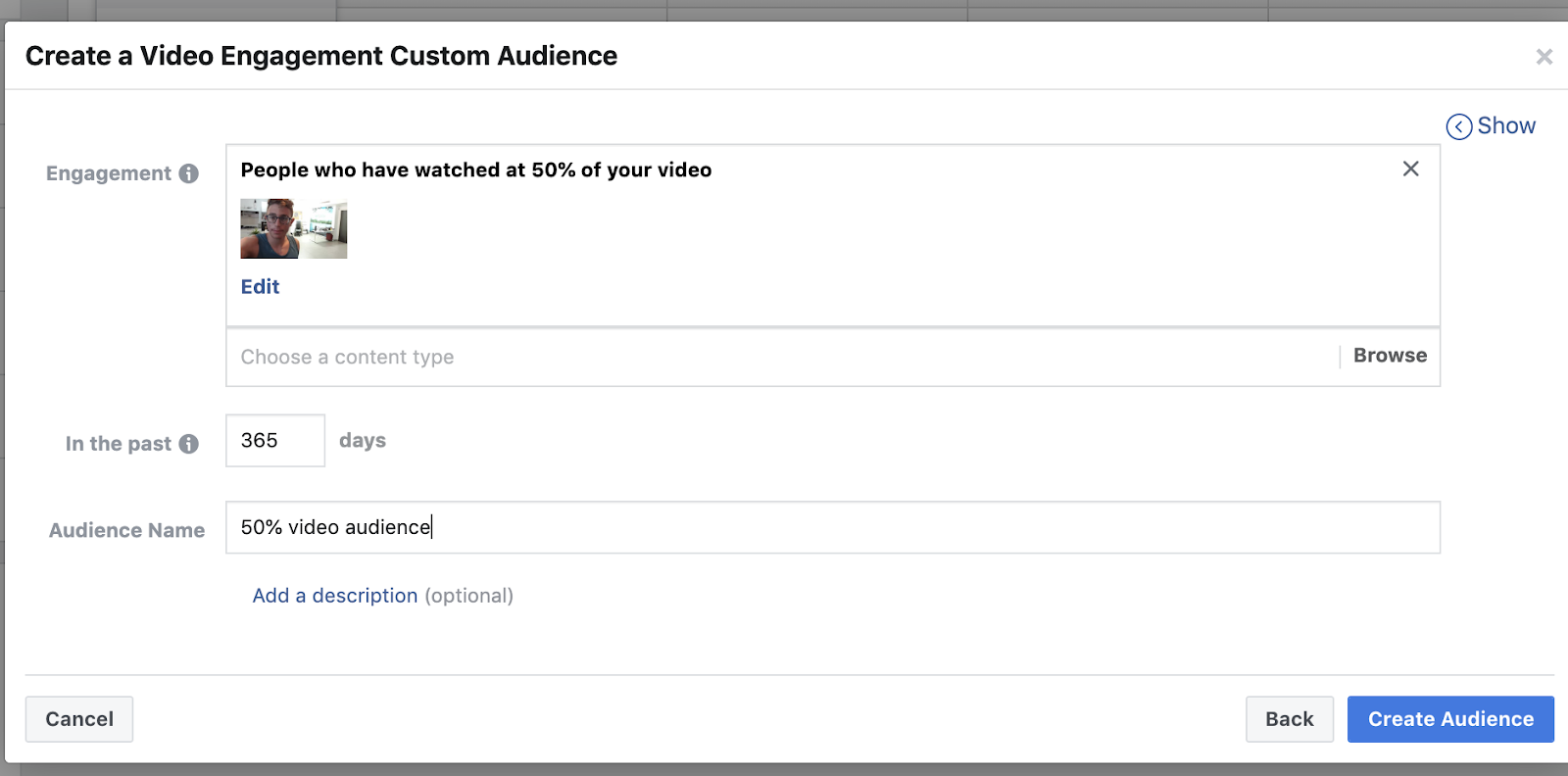The width and height of the screenshot is (1568, 776).
Task: Click into the Audience Name text field
Action: click(x=833, y=527)
